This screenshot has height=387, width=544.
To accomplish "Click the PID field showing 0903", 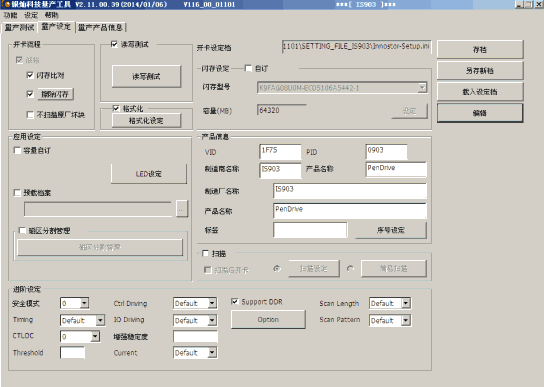I will pyautogui.click(x=386, y=152).
